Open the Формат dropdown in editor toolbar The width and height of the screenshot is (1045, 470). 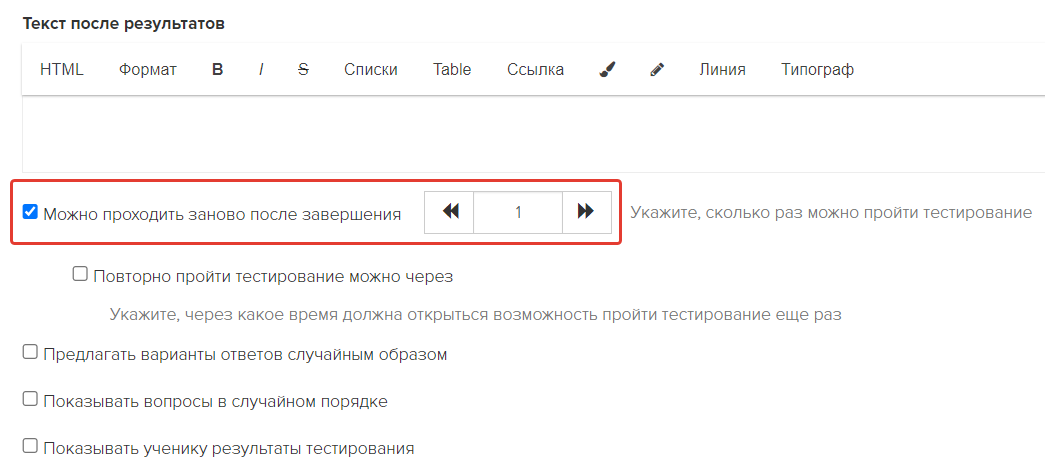[x=148, y=69]
